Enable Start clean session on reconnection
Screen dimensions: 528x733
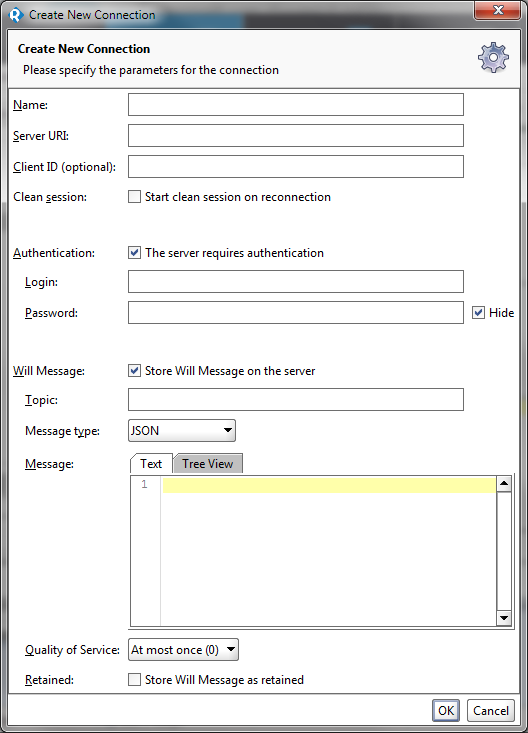click(134, 197)
